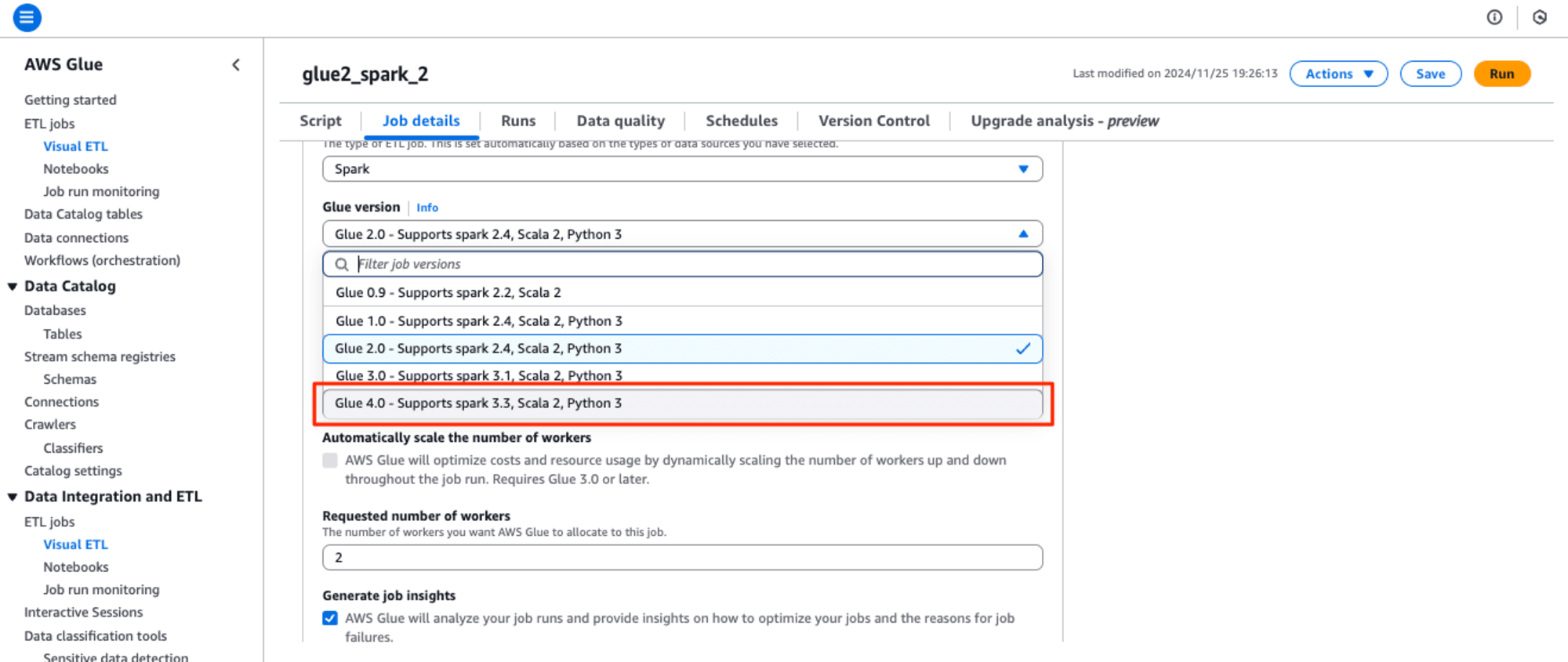This screenshot has height=662, width=1568.
Task: Click the Filter job versions search field
Action: (682, 264)
